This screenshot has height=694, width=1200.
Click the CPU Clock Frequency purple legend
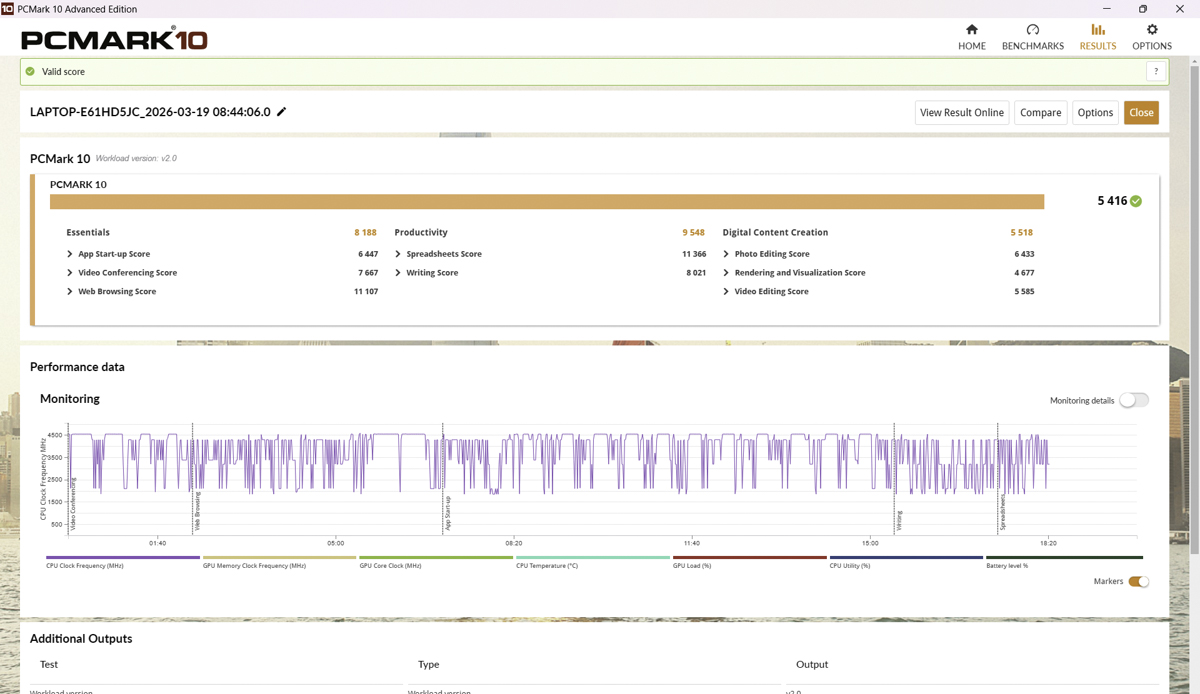(x=123, y=558)
